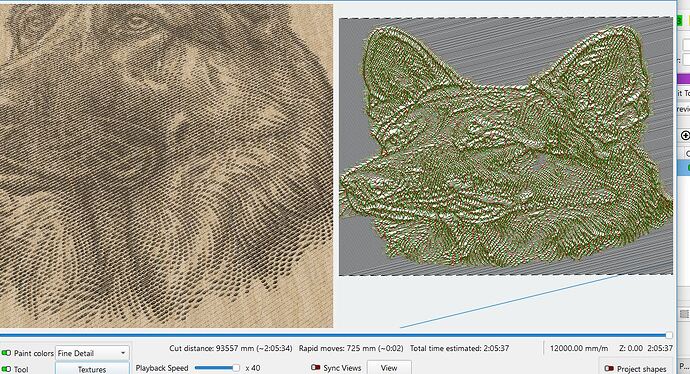Toggle the Paint colors switch
The height and width of the screenshot is (374, 690).
pyautogui.click(x=6, y=353)
